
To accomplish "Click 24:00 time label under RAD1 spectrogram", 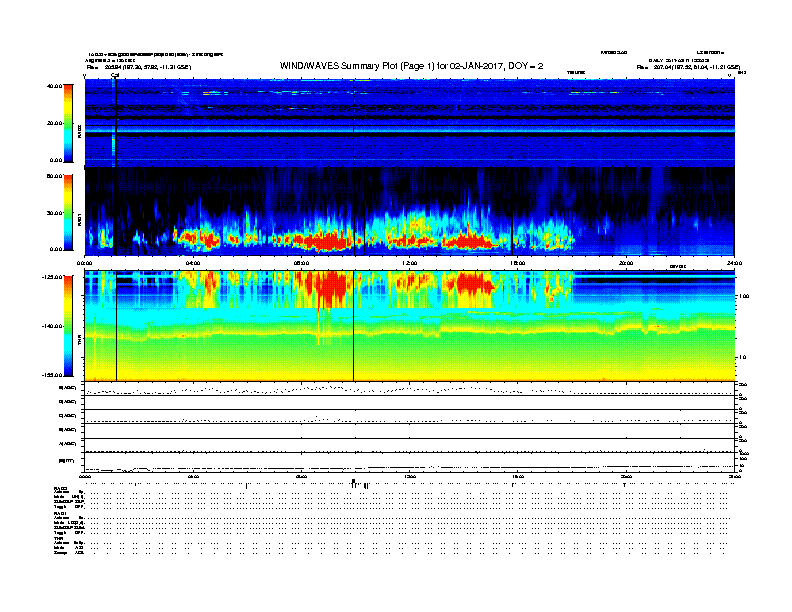I will pyautogui.click(x=734, y=263).
